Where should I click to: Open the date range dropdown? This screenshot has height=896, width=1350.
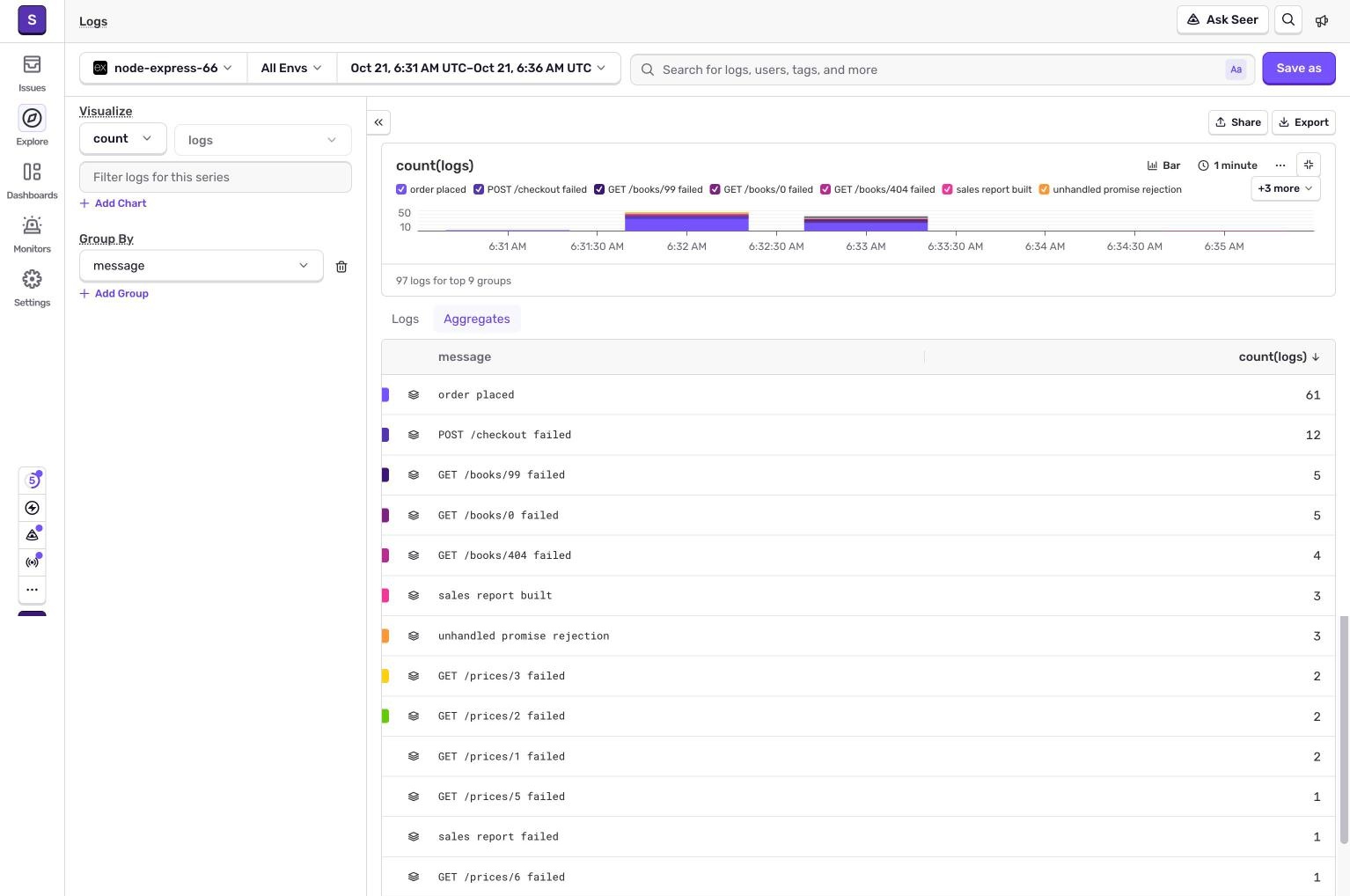(478, 68)
